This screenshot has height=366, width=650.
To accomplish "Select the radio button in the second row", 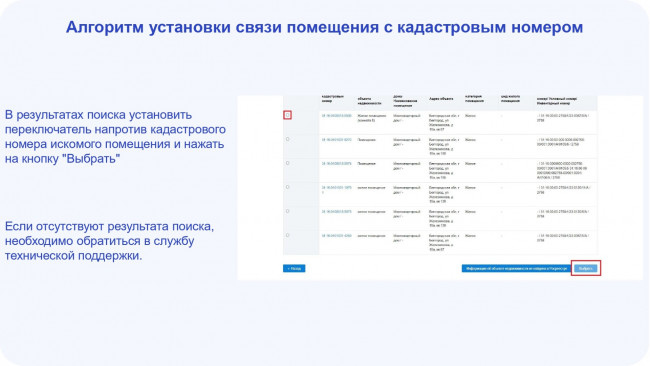I will click(x=288, y=139).
